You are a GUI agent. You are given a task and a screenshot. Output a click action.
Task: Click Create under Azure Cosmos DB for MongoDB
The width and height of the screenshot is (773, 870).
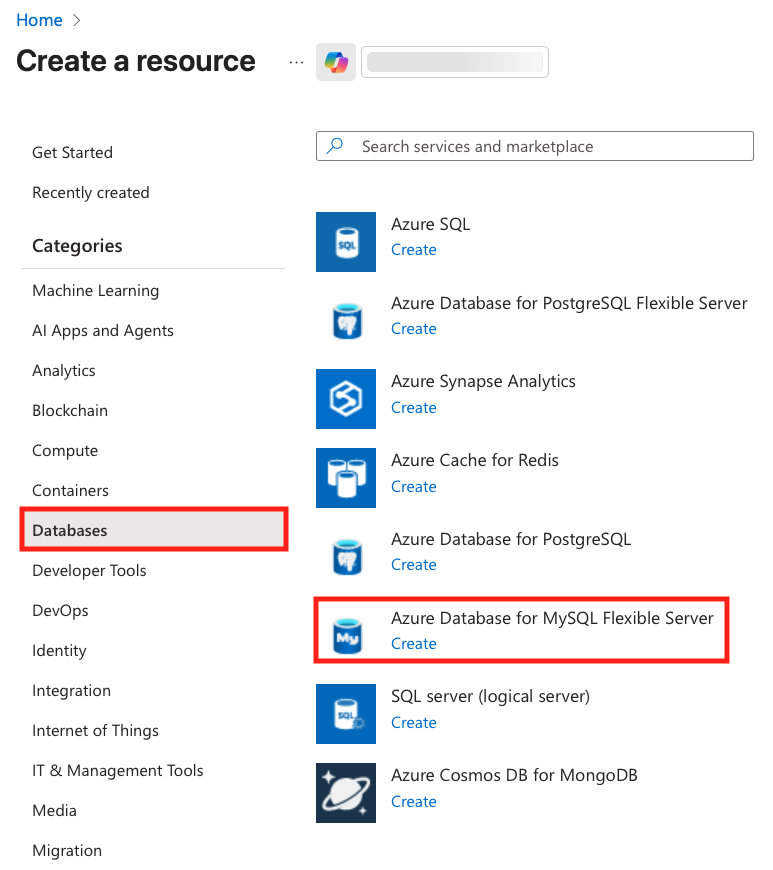click(413, 801)
